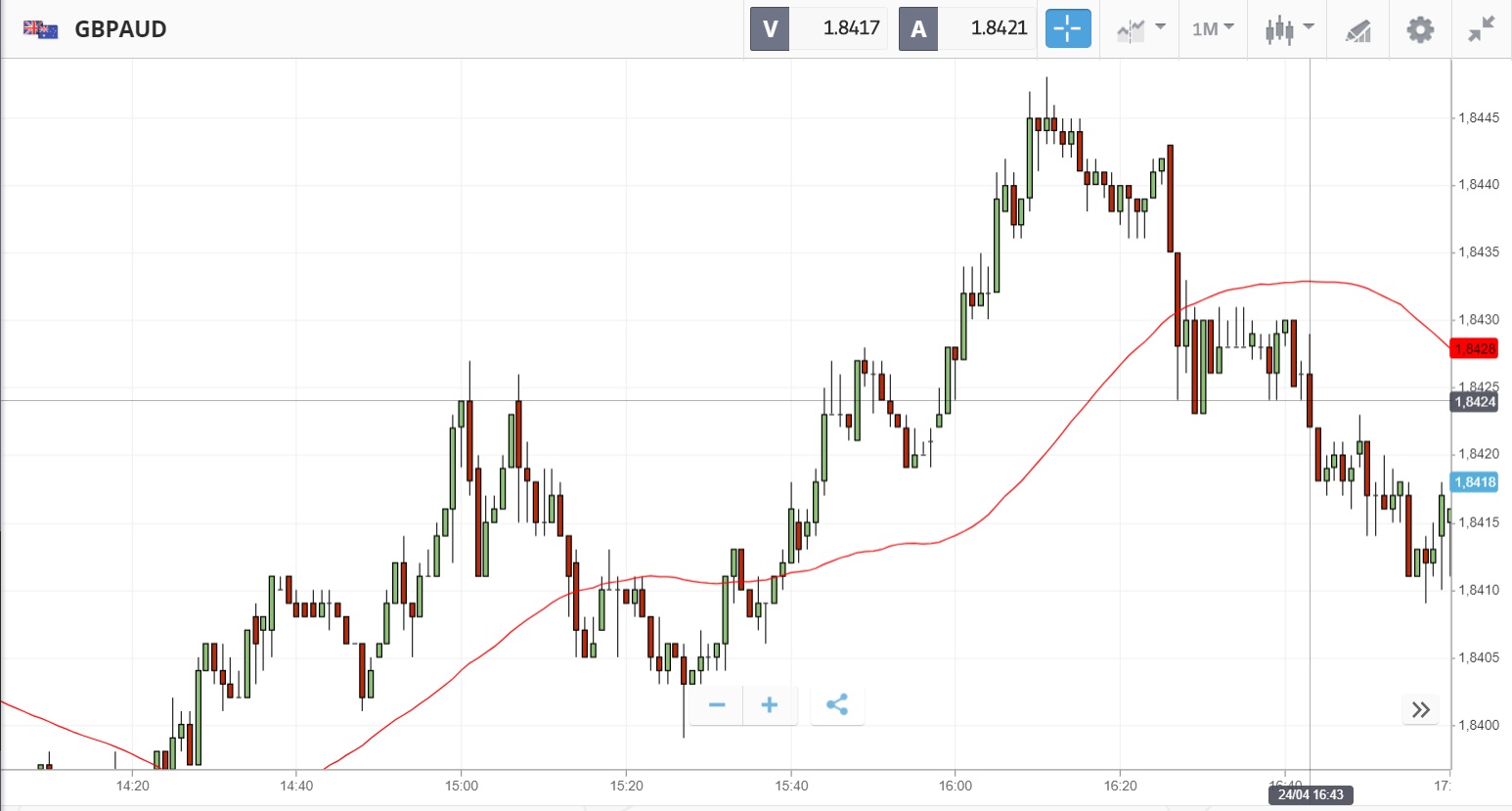
Task: Click the GBPAUD flag icon
Action: [40, 29]
